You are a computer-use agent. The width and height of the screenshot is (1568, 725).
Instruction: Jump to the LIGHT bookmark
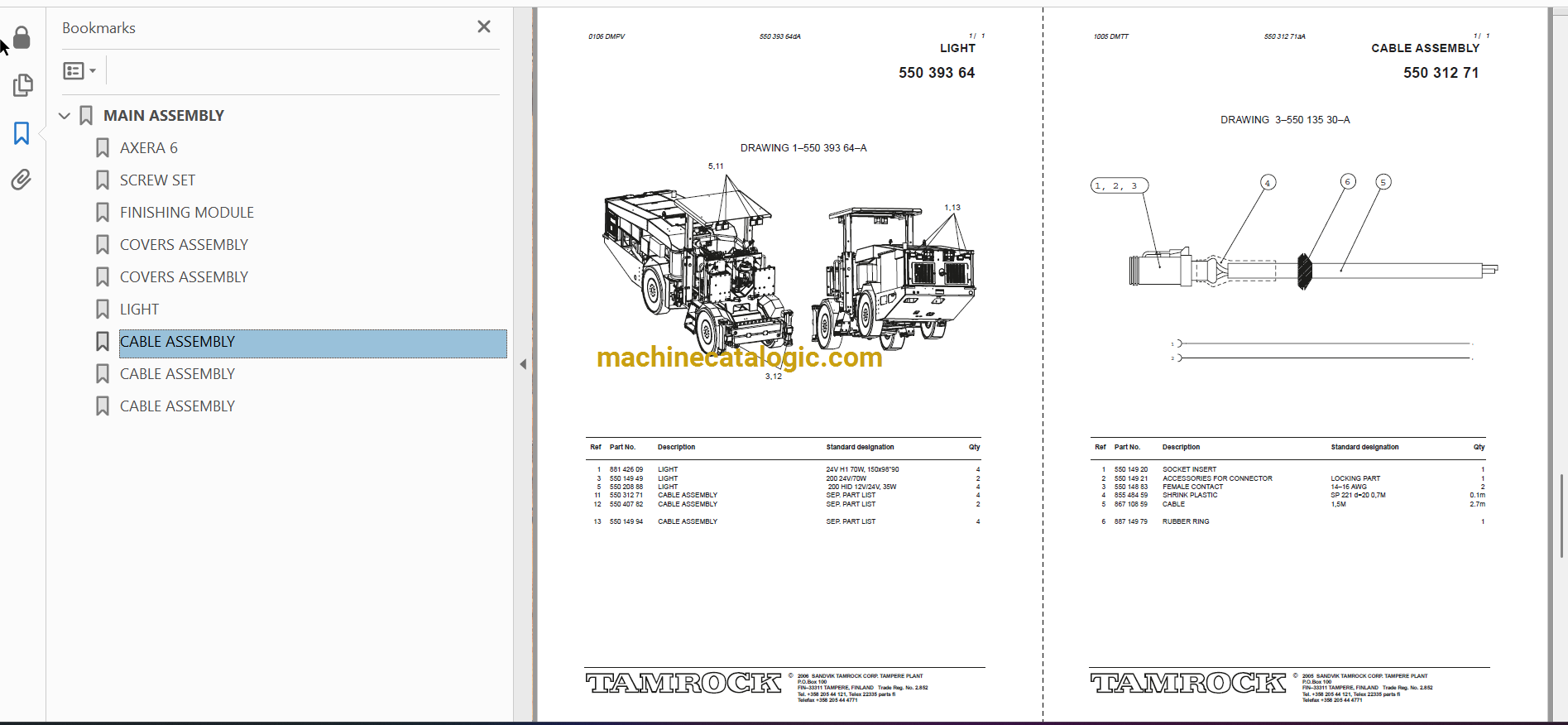[x=139, y=310]
